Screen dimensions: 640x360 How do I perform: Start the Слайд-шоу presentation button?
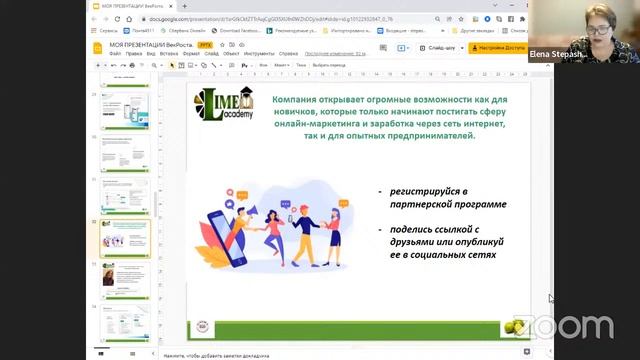437,48
